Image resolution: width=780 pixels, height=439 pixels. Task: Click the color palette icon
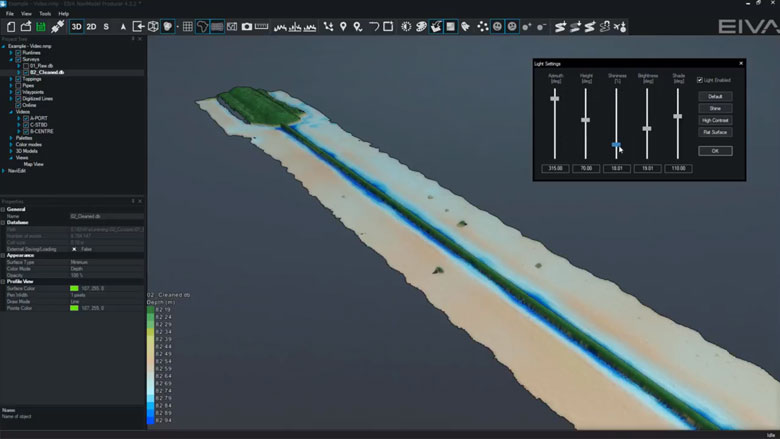pyautogui.click(x=421, y=26)
